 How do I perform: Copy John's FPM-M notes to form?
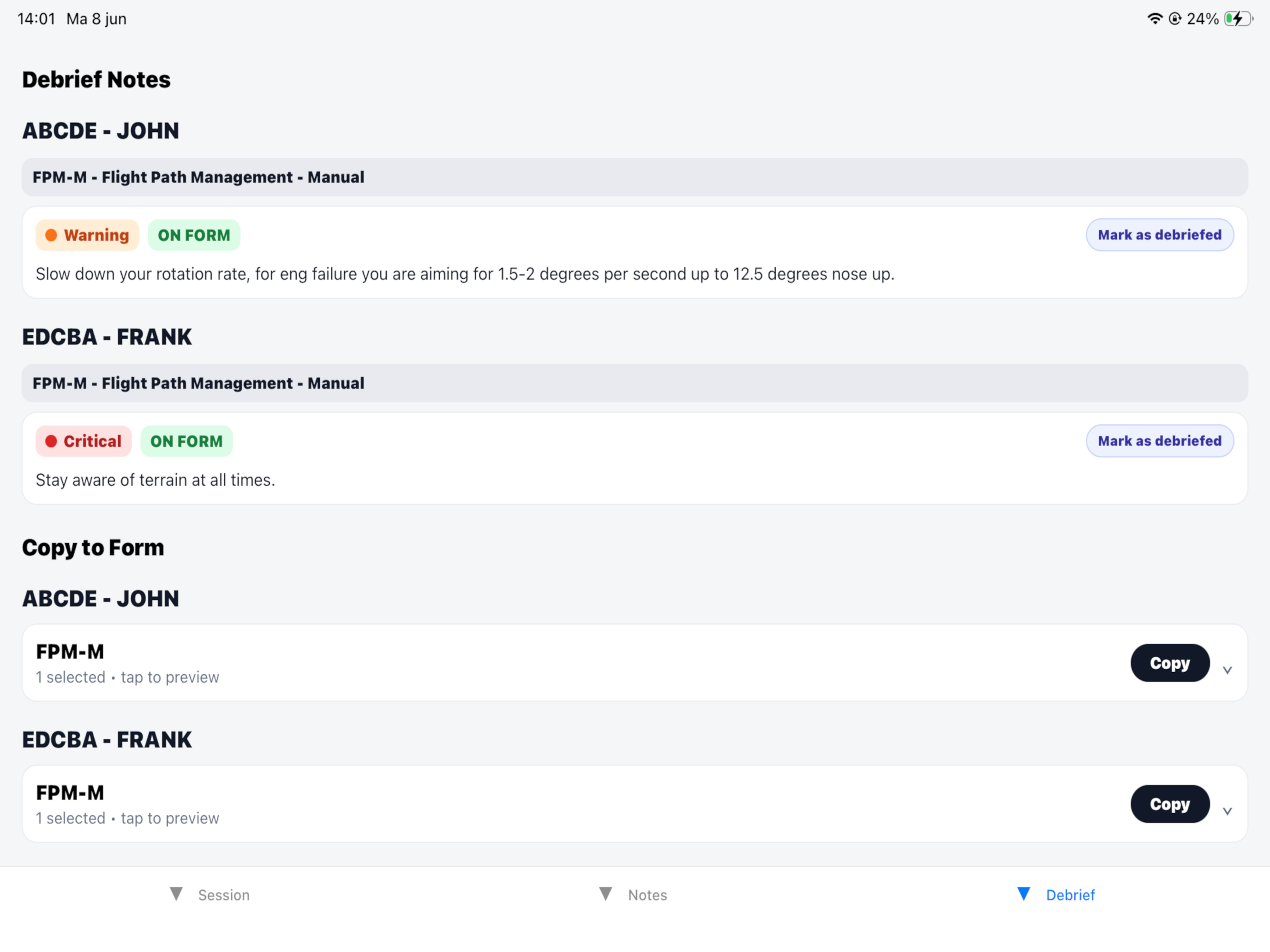click(1169, 663)
